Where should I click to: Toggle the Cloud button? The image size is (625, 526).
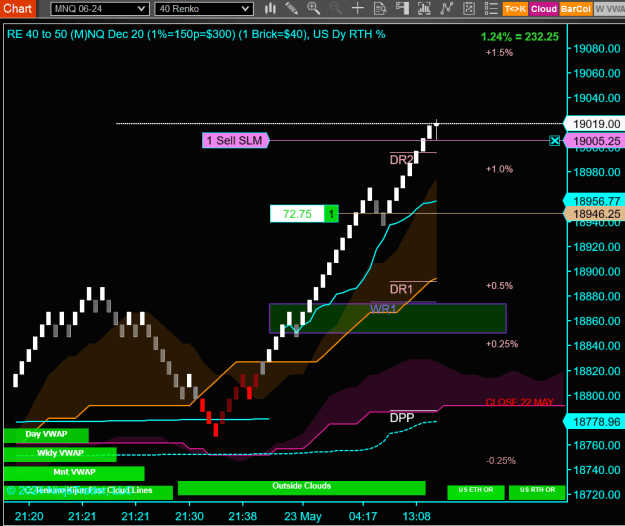coord(544,9)
